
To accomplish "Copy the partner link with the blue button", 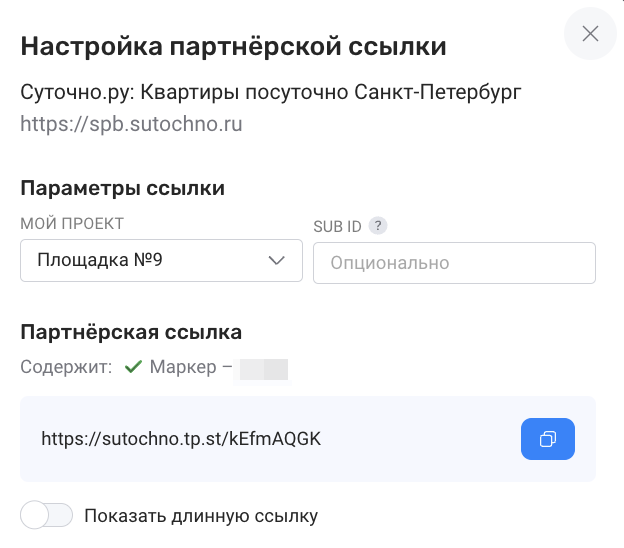I will (x=548, y=439).
